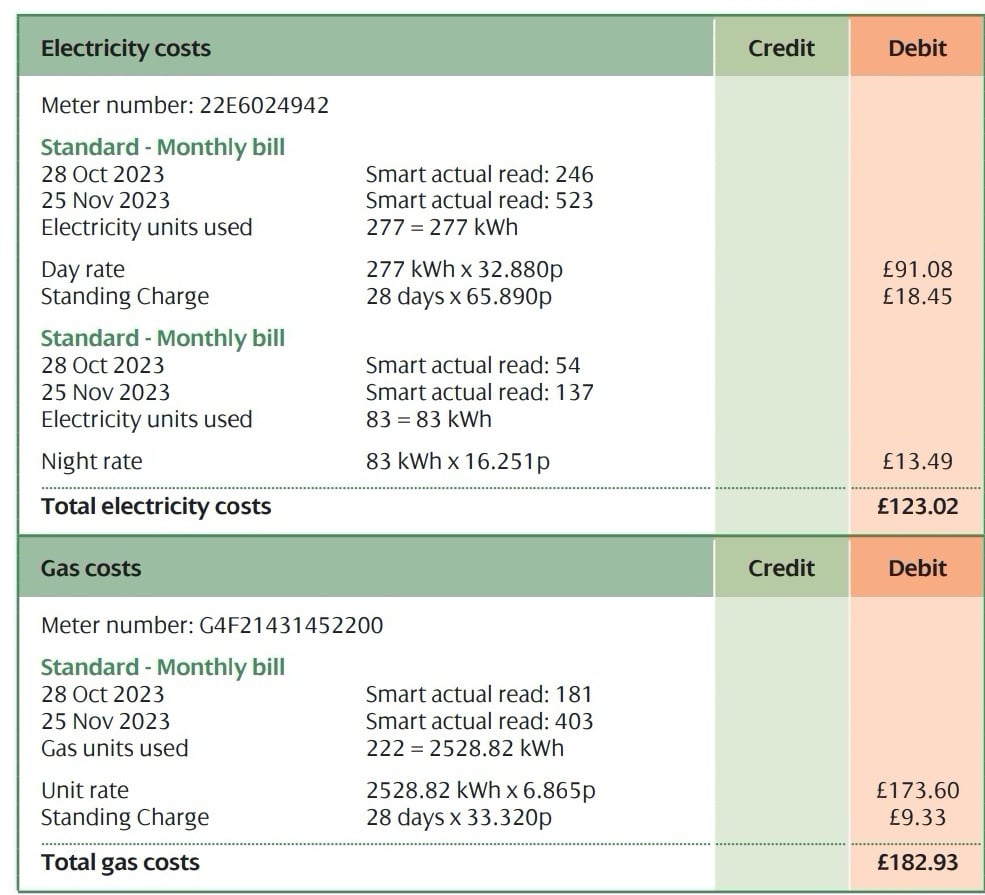The image size is (985, 895).
Task: Click the 83 kWh x 16.251p calculation
Action: pos(458,462)
